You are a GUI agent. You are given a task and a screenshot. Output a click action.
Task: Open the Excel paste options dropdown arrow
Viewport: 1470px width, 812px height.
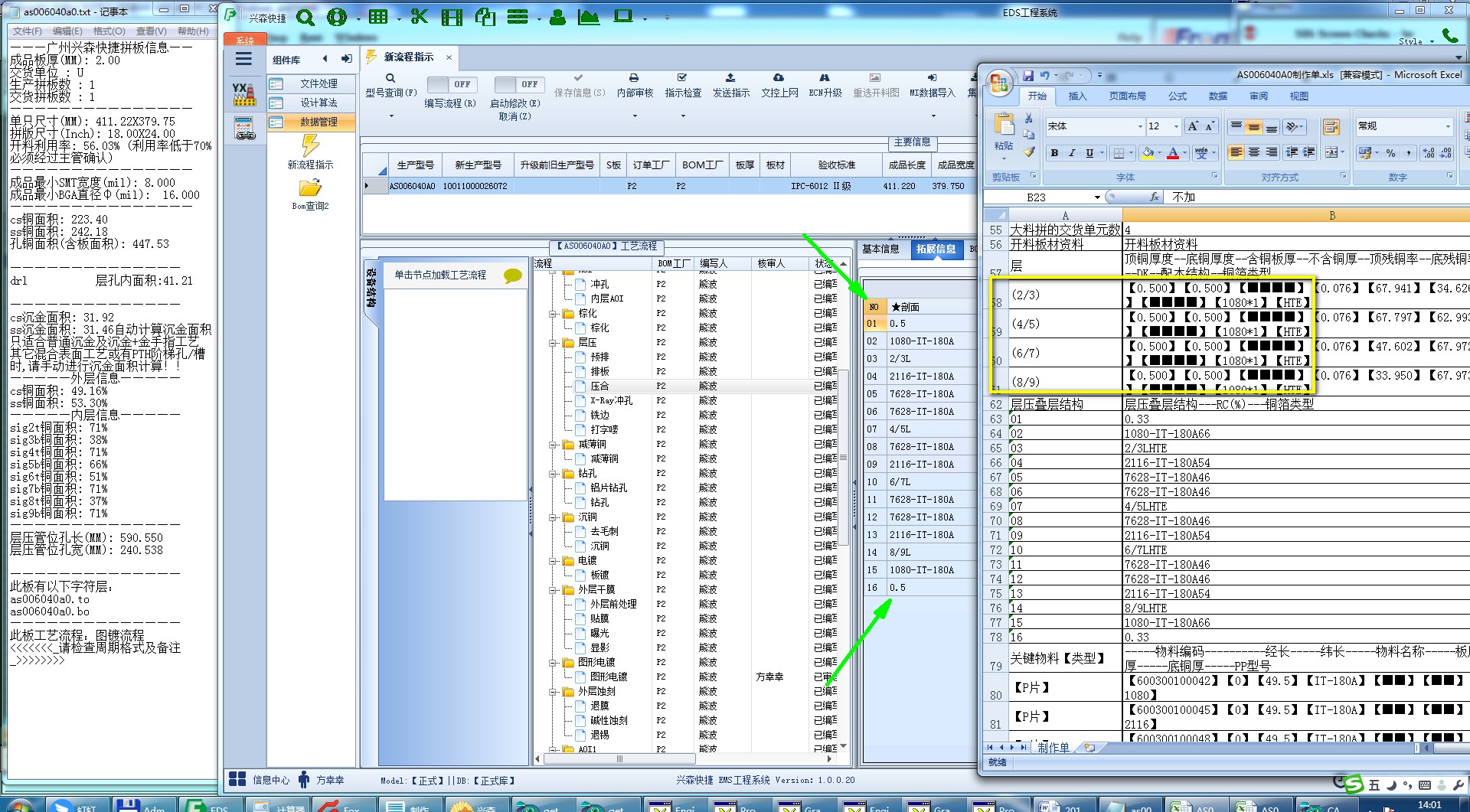(1004, 158)
